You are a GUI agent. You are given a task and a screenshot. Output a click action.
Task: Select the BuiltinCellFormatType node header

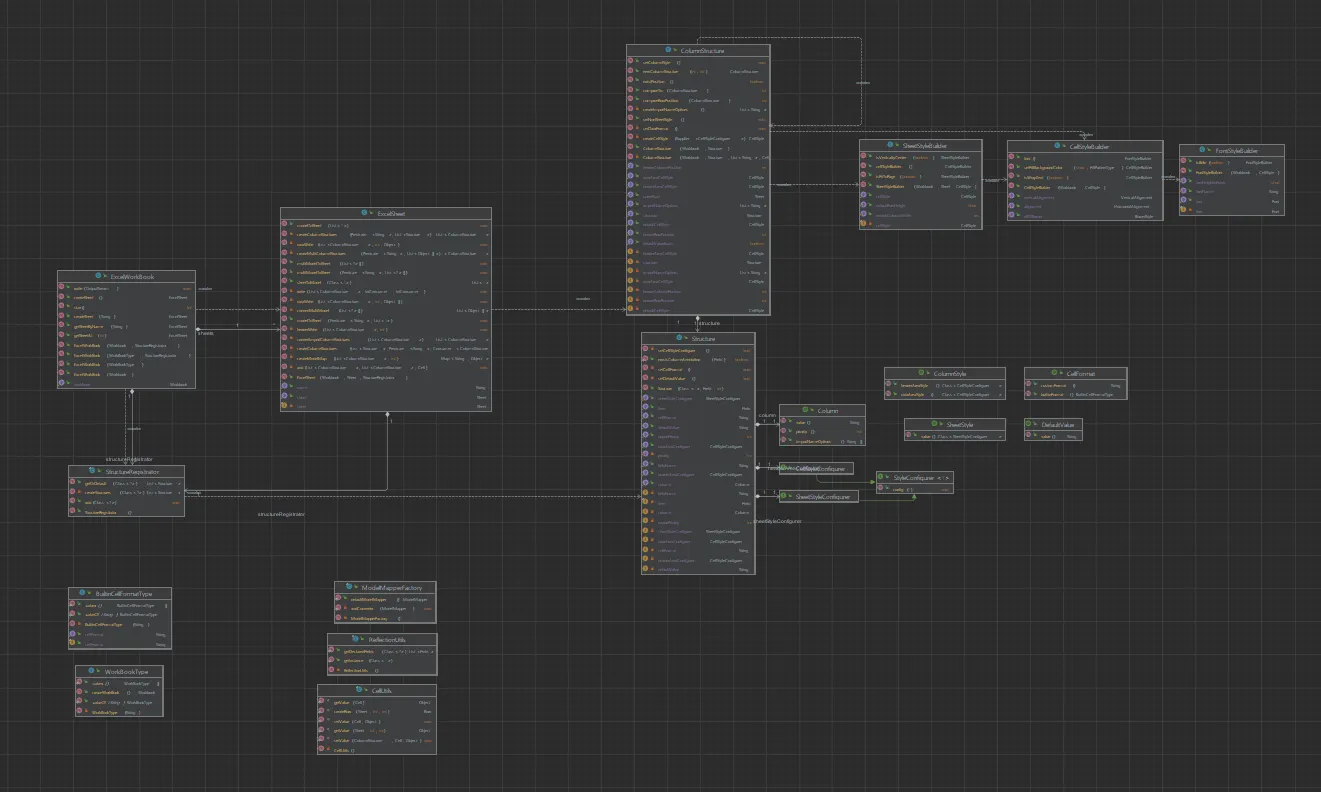click(x=124, y=593)
